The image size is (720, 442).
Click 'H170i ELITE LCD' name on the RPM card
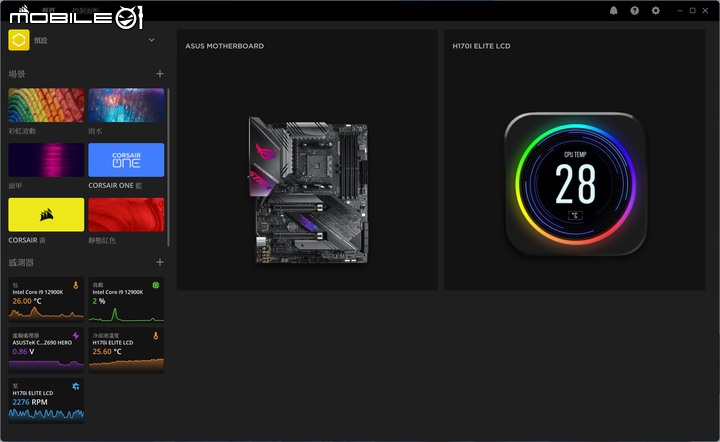click(33, 393)
